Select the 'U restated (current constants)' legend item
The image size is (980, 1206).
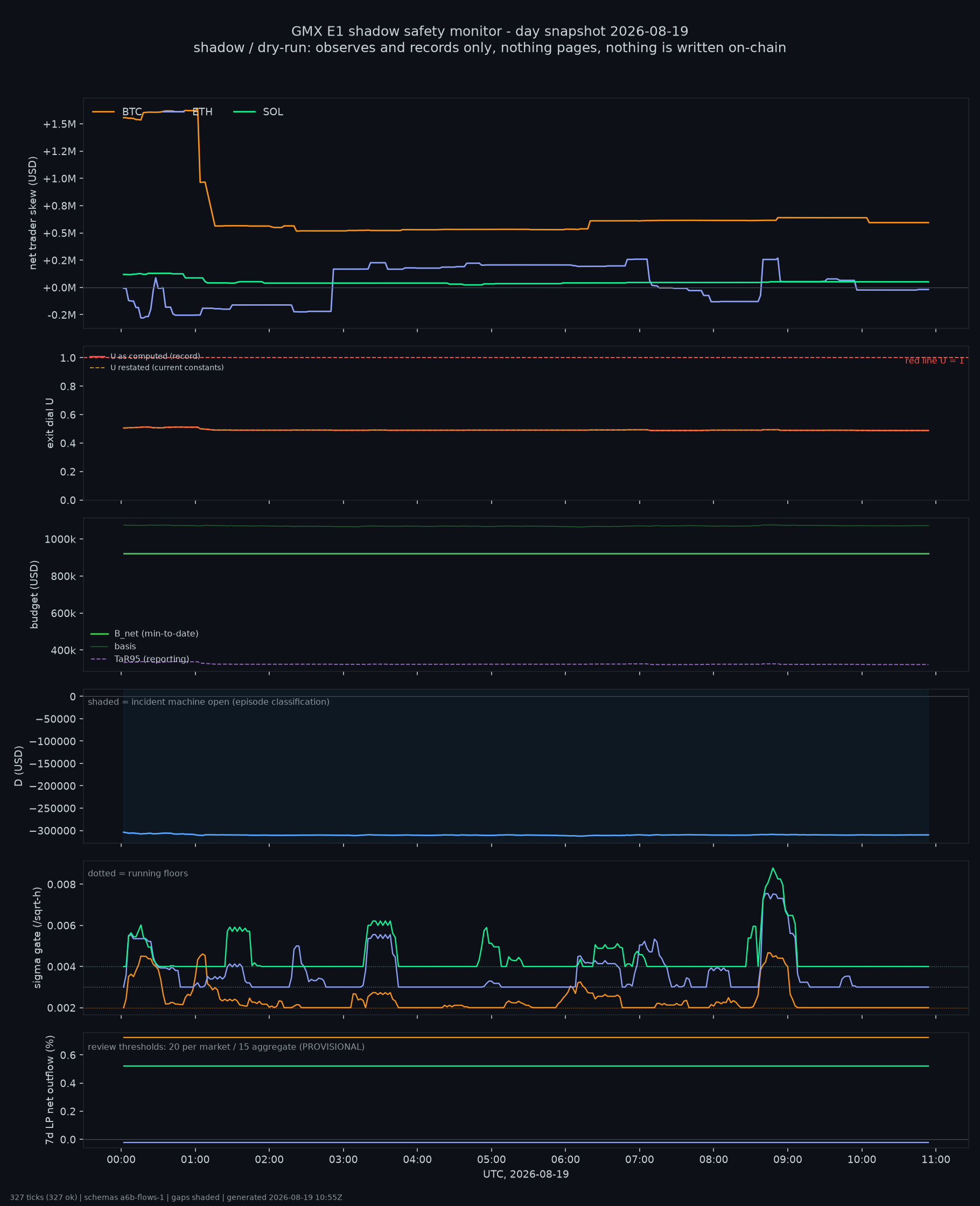(157, 367)
